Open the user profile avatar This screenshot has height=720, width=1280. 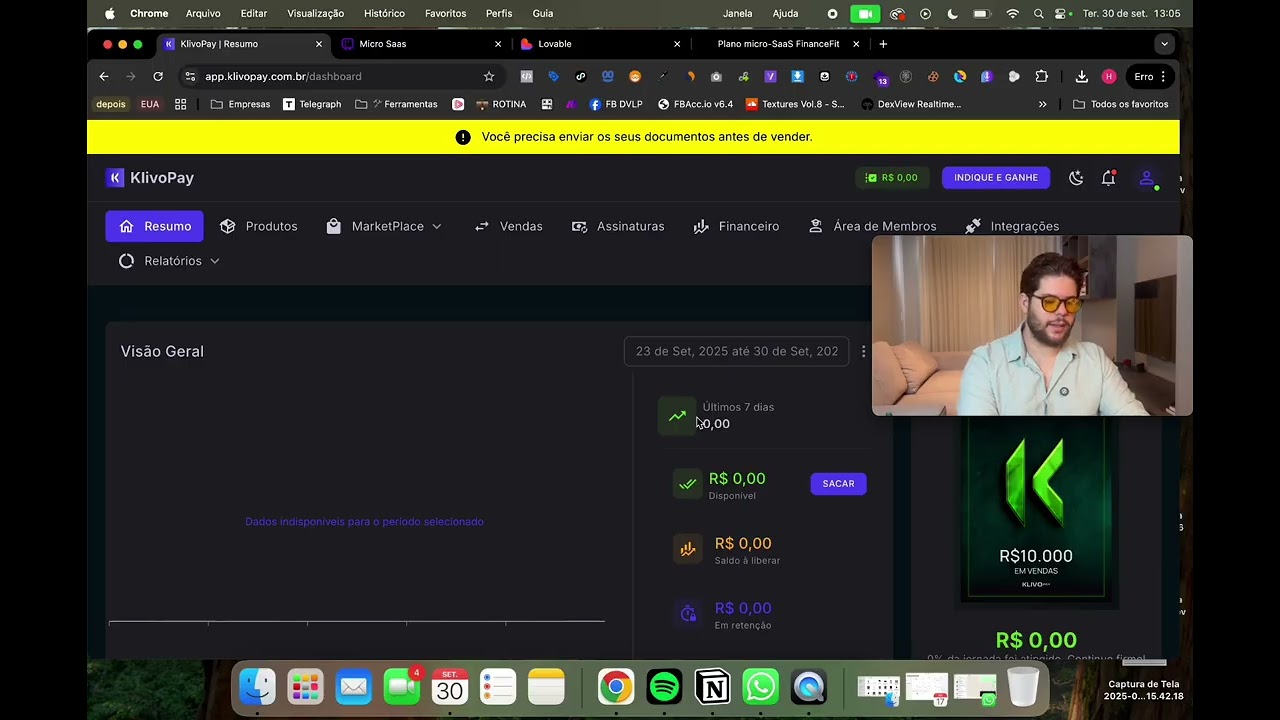click(x=1147, y=178)
